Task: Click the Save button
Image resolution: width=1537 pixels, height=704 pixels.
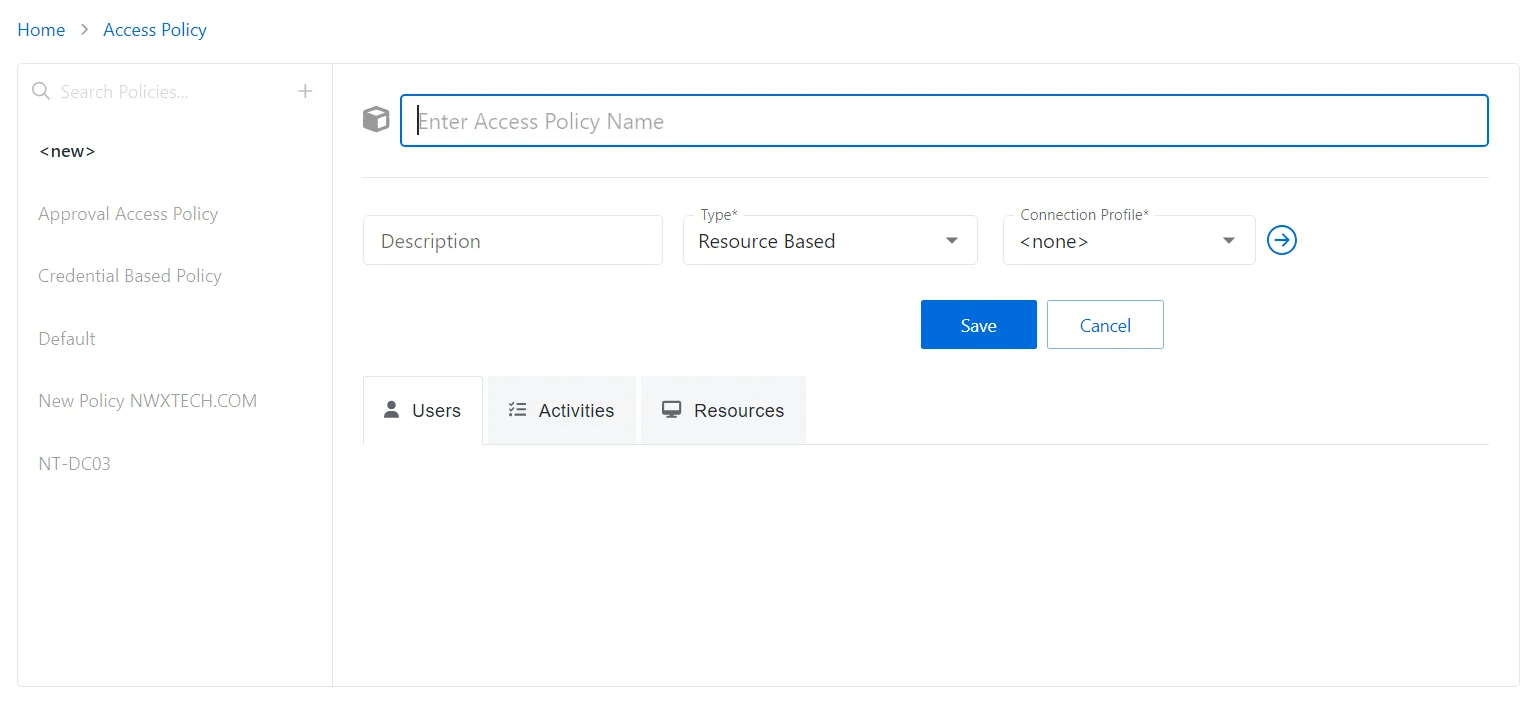Action: pos(979,325)
